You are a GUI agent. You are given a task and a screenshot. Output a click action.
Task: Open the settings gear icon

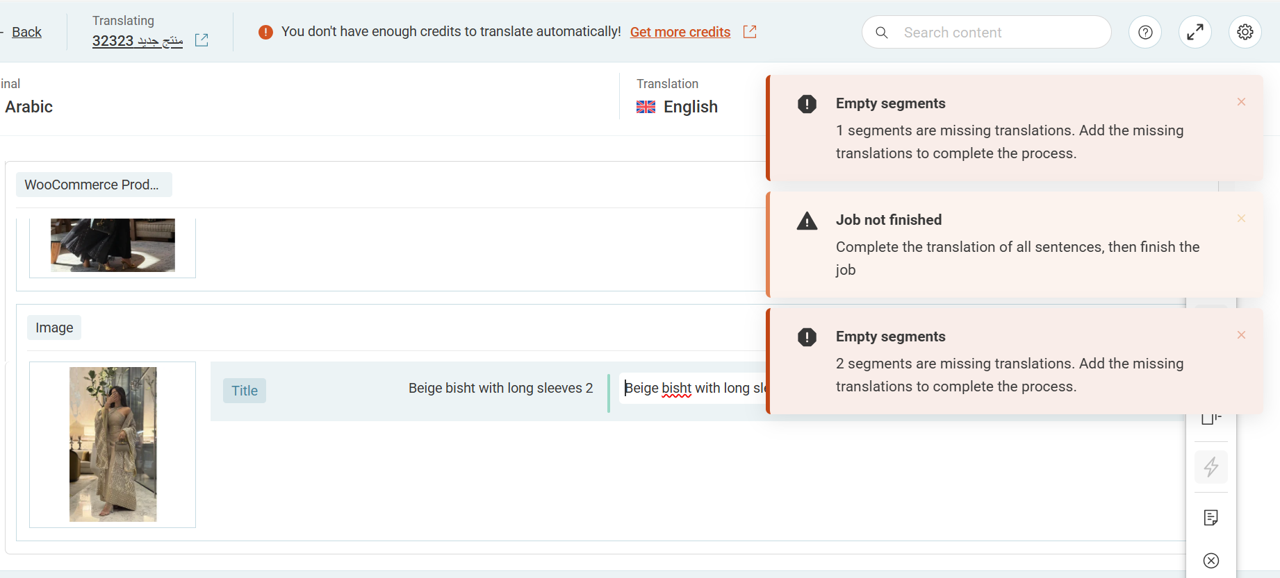[1245, 32]
